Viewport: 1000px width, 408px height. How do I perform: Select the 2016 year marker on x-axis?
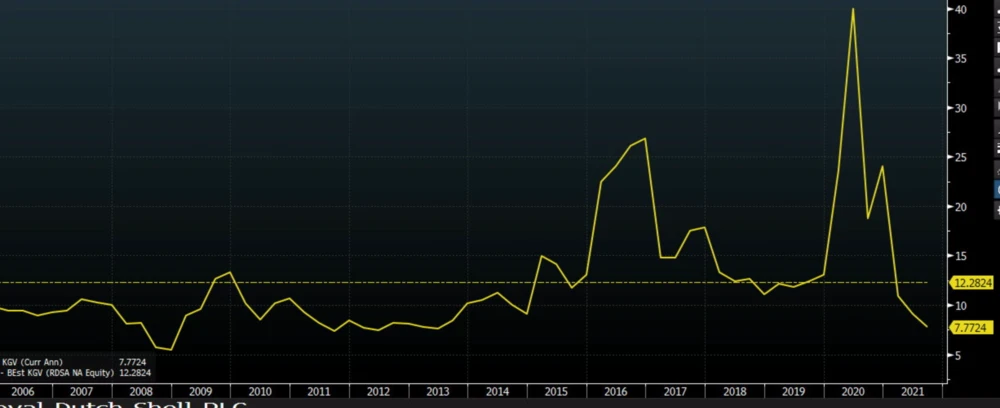[x=616, y=392]
